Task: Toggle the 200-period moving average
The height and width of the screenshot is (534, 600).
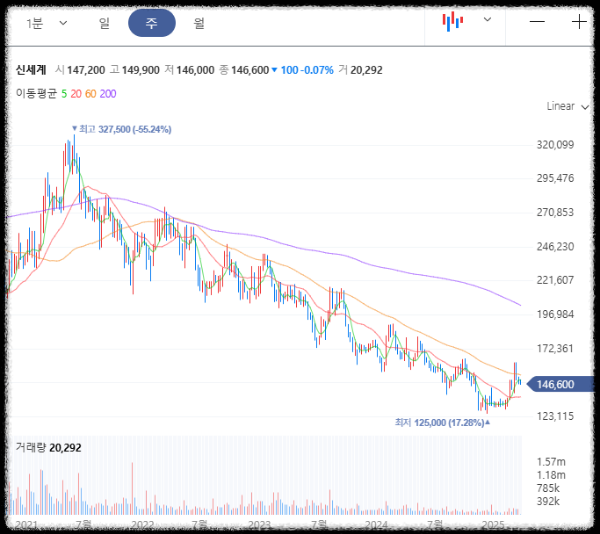Action: [108, 94]
